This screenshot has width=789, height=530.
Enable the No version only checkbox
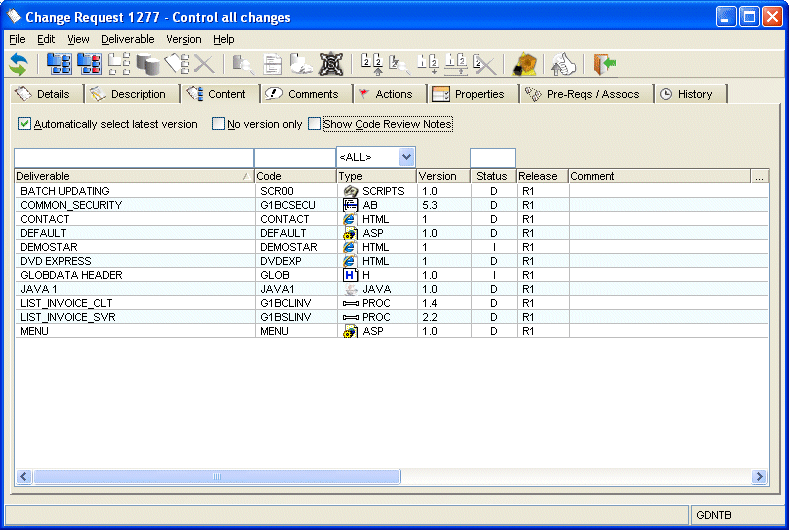pos(219,124)
